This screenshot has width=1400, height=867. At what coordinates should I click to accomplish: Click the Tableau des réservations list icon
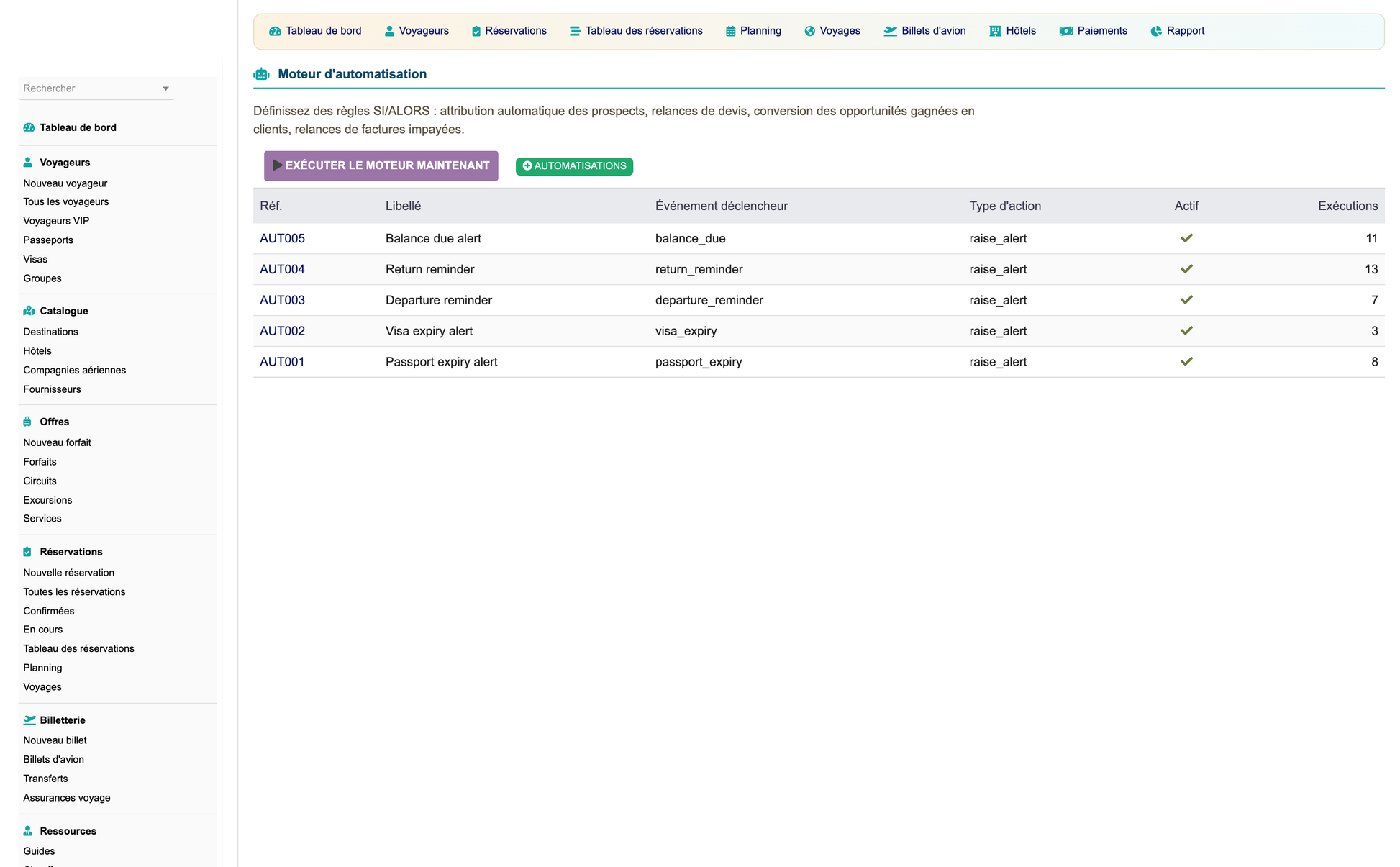pos(575,31)
